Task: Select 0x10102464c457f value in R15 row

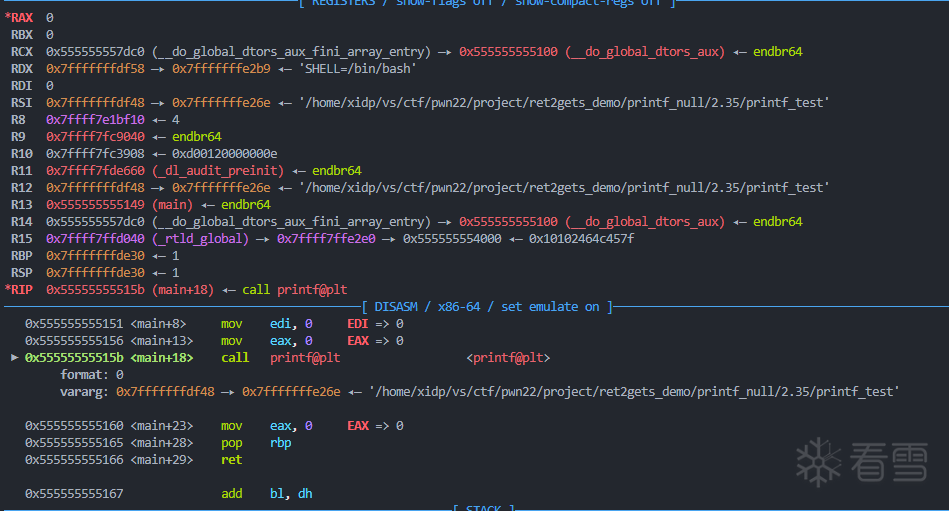Action: 582,239
